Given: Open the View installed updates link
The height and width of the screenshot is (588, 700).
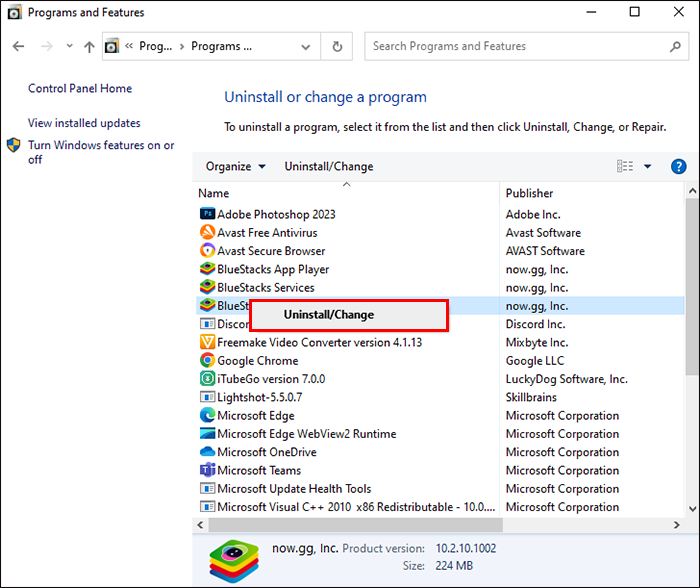Looking at the screenshot, I should click(x=84, y=123).
